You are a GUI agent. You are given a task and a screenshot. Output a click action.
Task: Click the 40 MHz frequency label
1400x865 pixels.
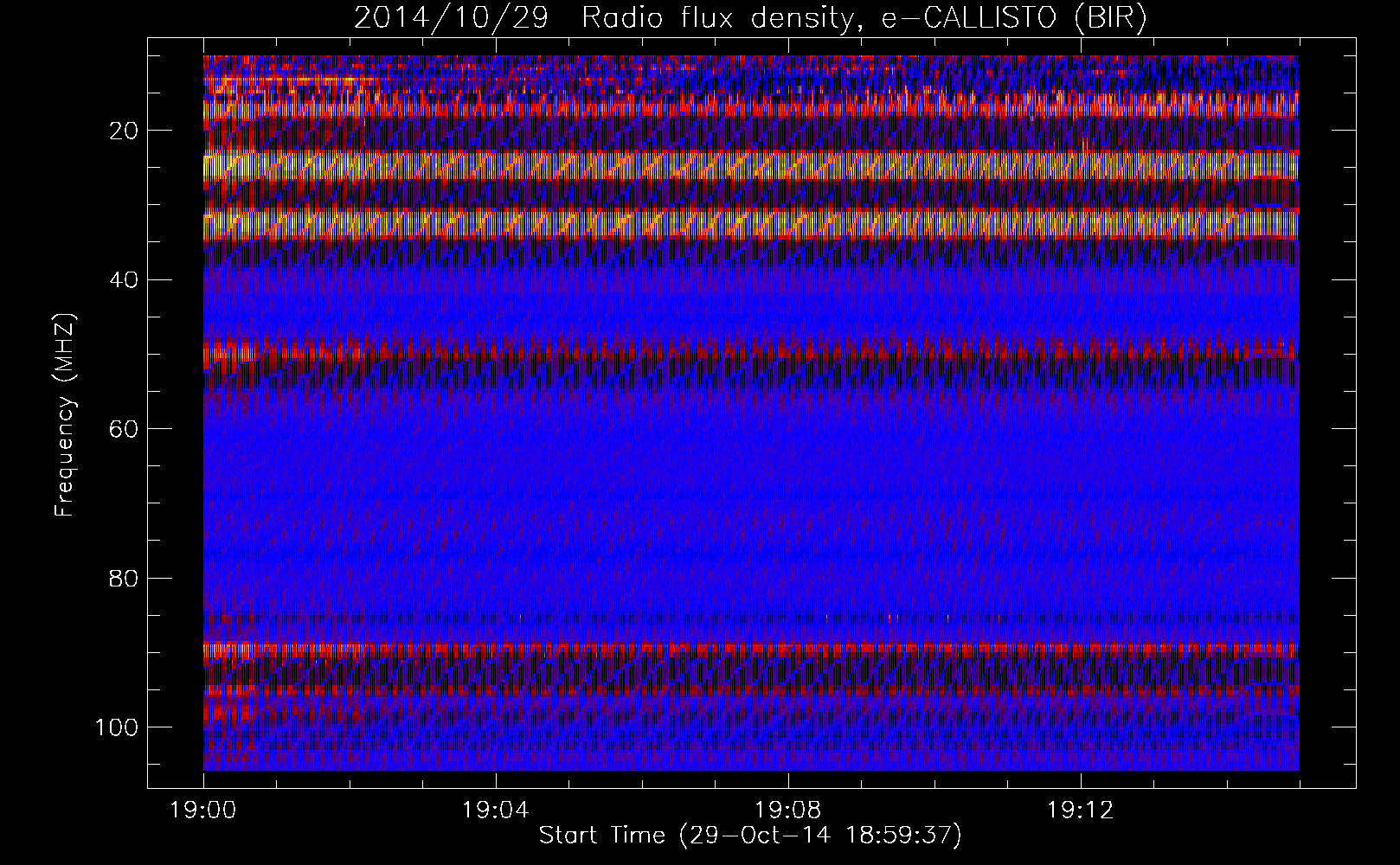(x=124, y=280)
